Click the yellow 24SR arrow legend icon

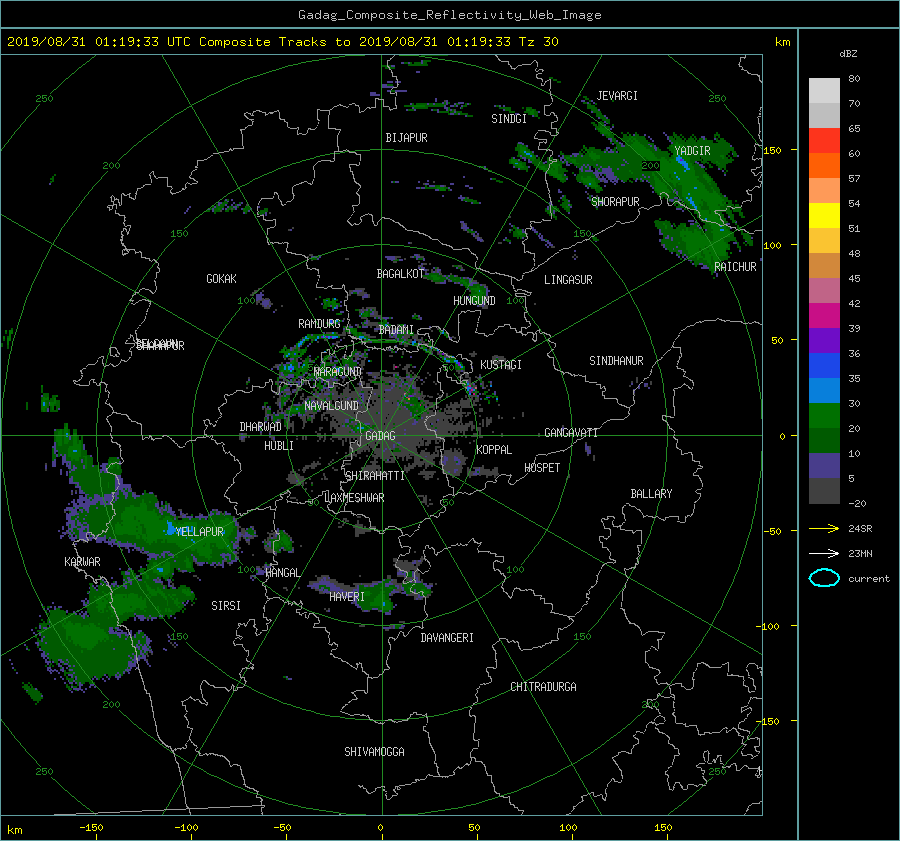click(824, 528)
